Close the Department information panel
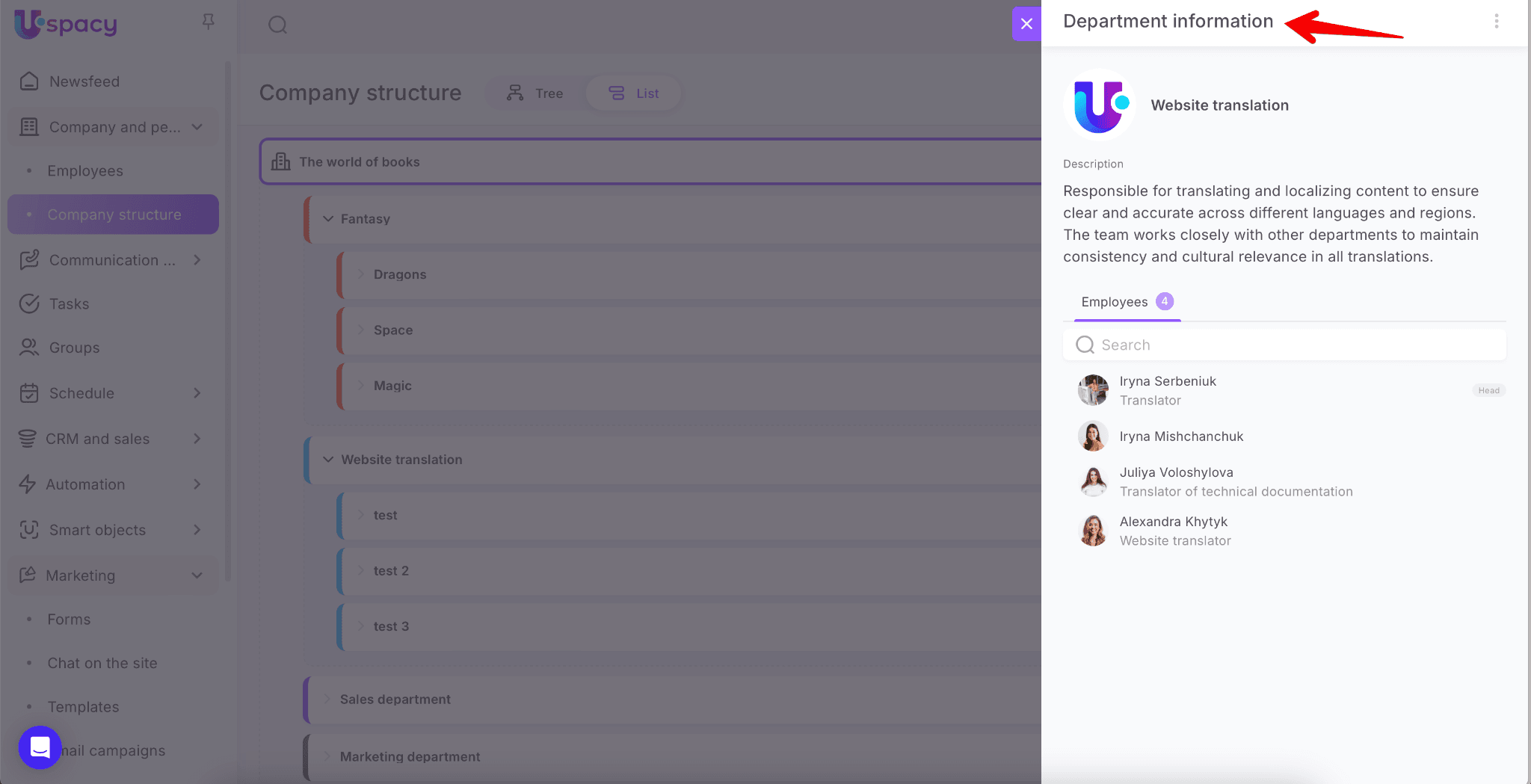The height and width of the screenshot is (784, 1531). click(1026, 24)
